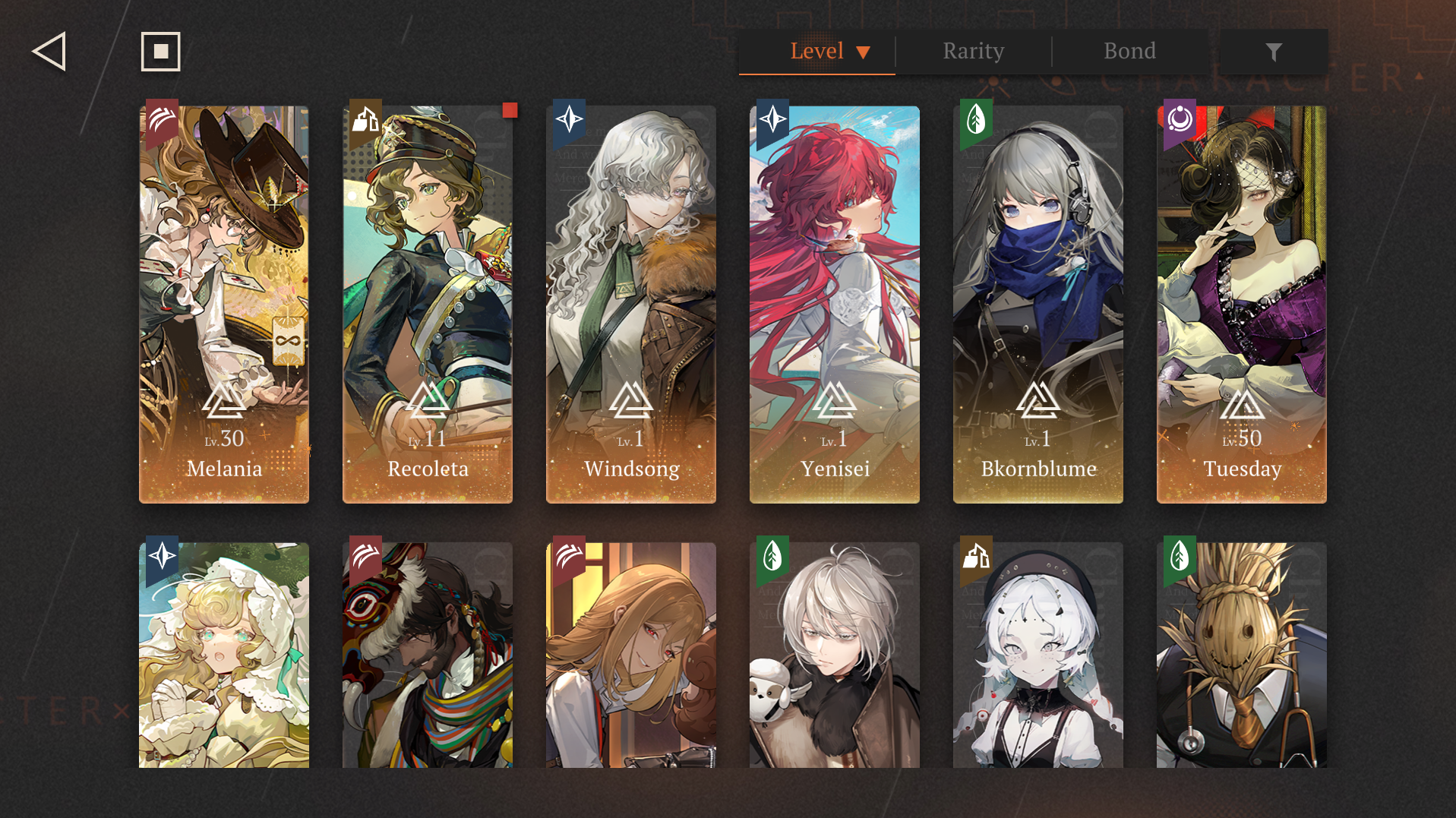Open the Tuesday level 50 card
This screenshot has width=1456, height=818.
(1242, 305)
